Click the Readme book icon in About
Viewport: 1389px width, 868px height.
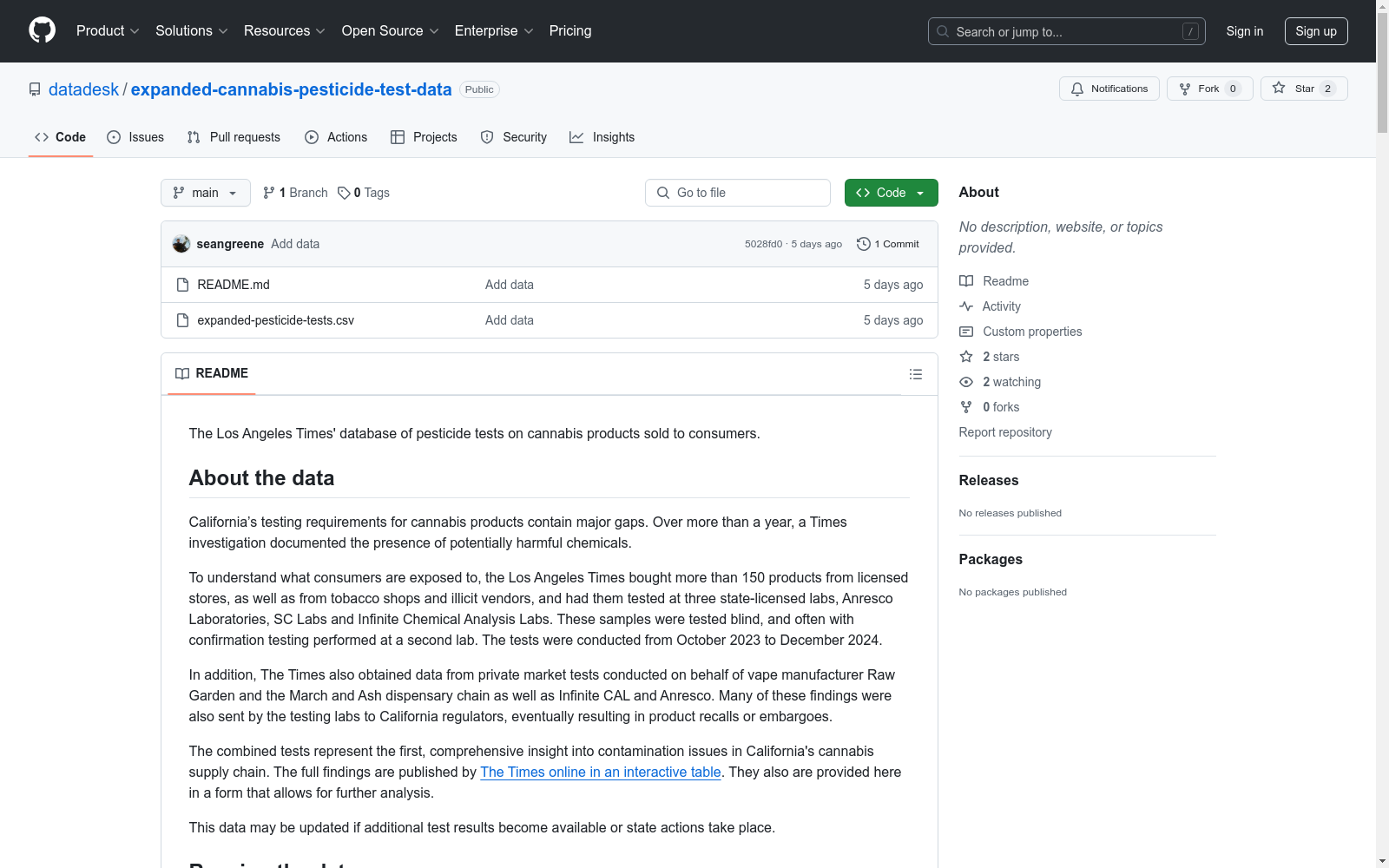pyautogui.click(x=966, y=281)
